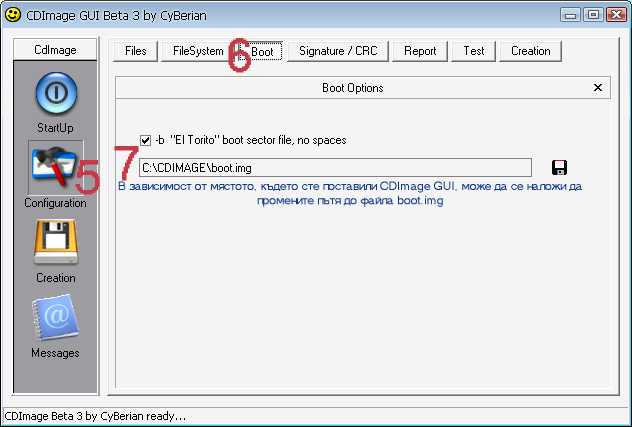632x427 pixels.
Task: Uncheck the -b El Torito boot sector checkbox
Action: 145,140
